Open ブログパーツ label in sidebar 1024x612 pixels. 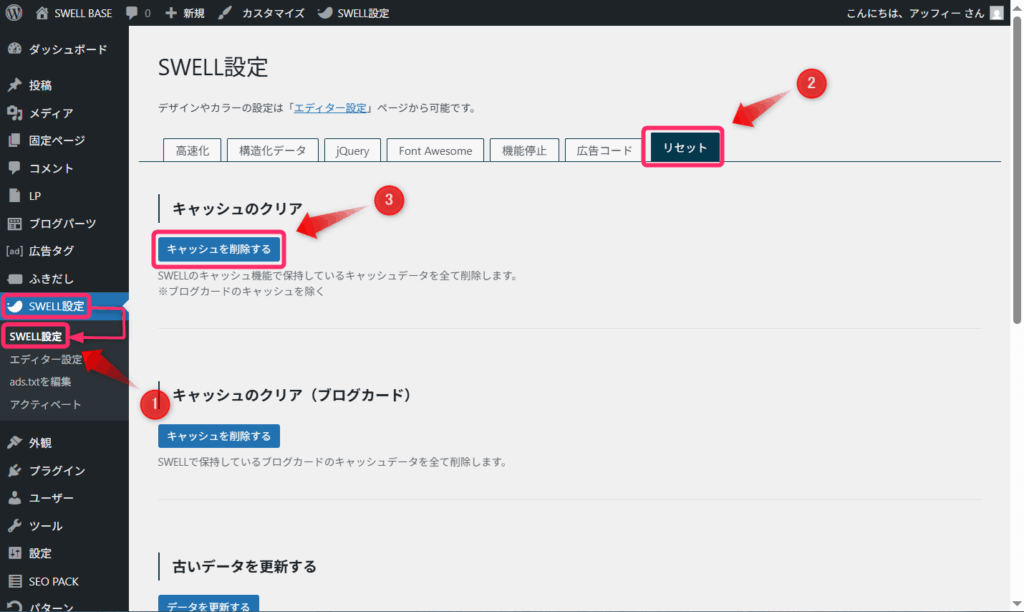(x=62, y=223)
